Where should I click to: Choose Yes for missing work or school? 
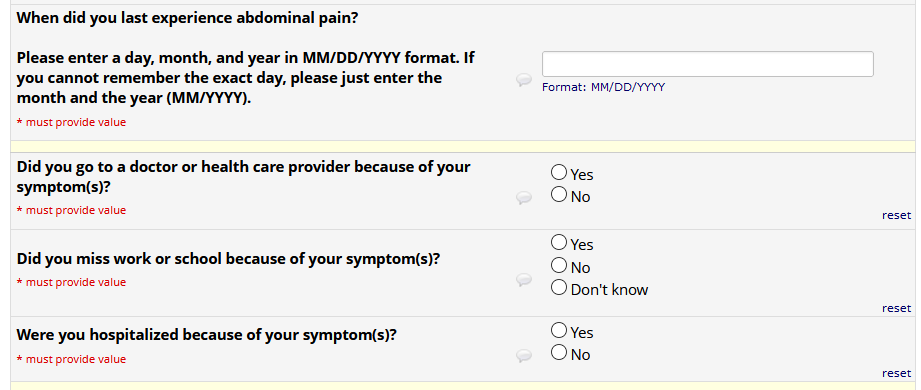click(x=559, y=243)
